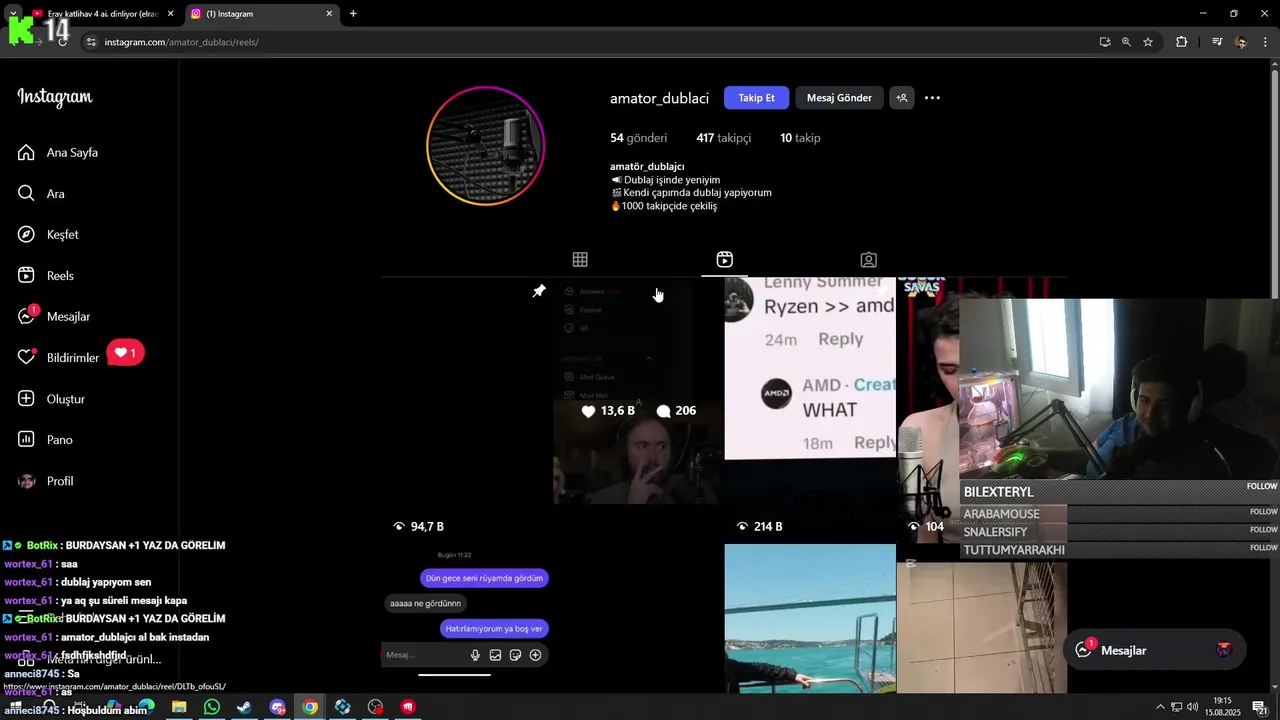Open a new Chrome tab

click(353, 14)
